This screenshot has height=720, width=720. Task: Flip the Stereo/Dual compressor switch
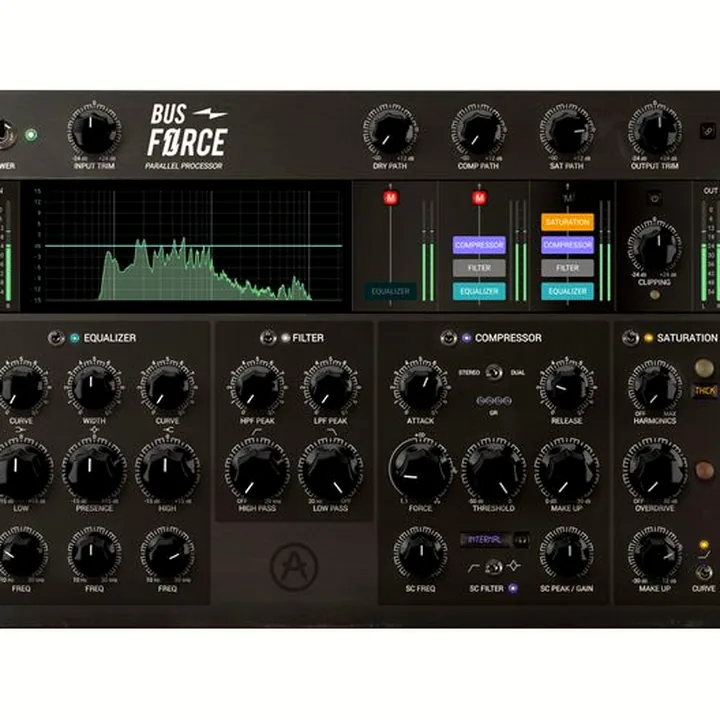494,372
